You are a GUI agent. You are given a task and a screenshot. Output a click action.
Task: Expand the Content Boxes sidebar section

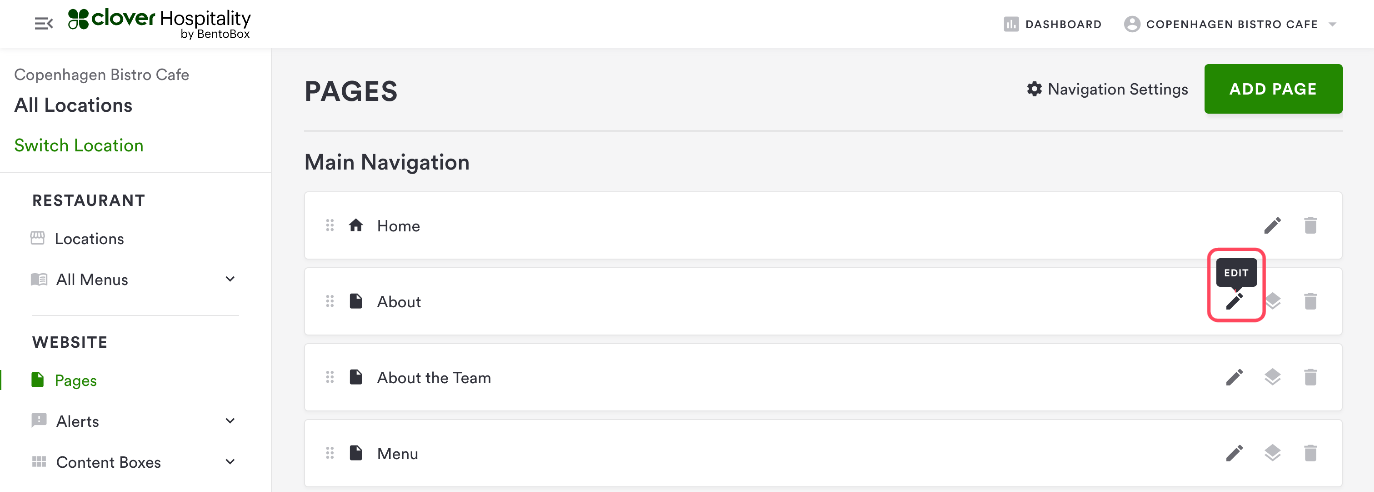(x=230, y=462)
